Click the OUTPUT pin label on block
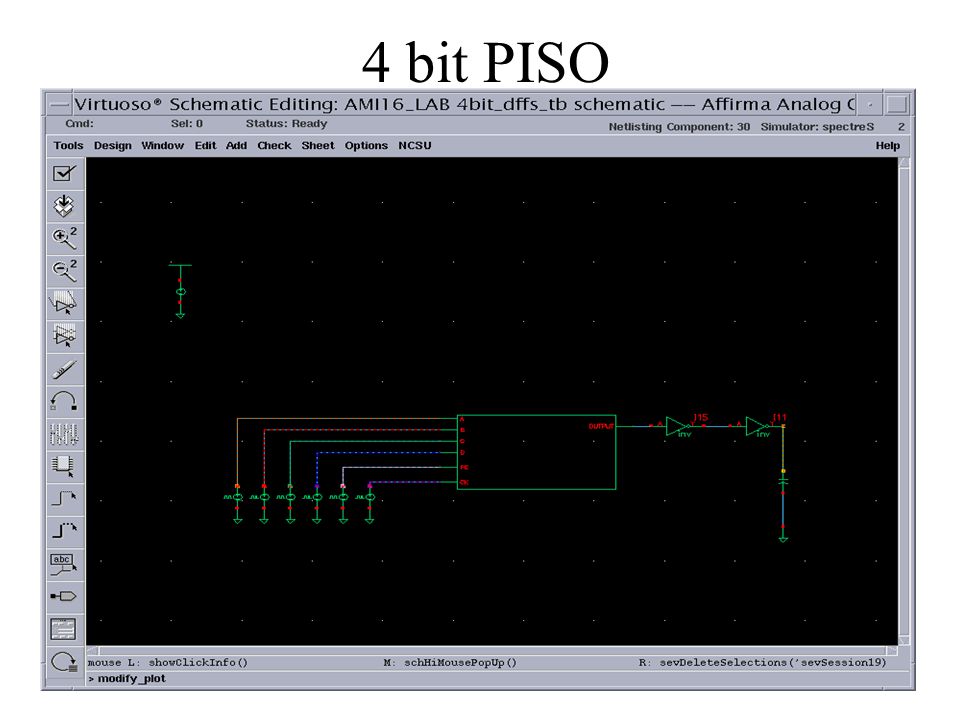Image resolution: width=960 pixels, height=720 pixels. coord(601,426)
